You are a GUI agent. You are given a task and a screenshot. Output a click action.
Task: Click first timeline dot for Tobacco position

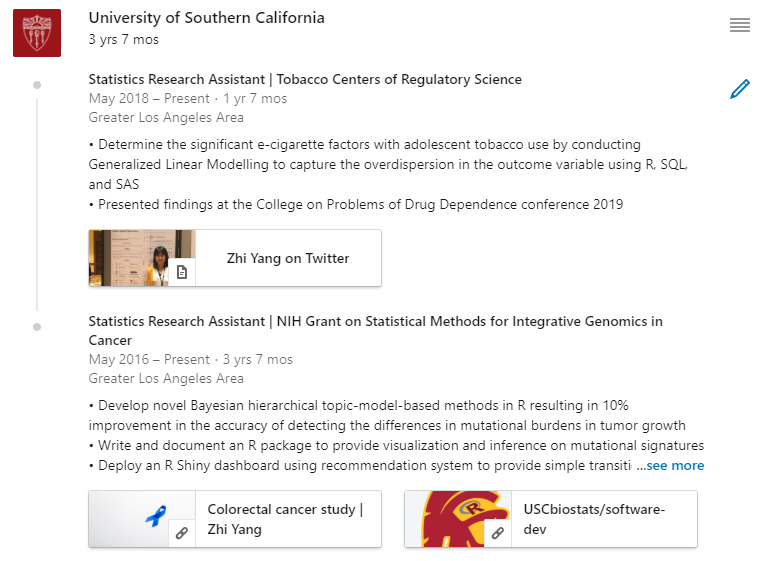pos(37,85)
